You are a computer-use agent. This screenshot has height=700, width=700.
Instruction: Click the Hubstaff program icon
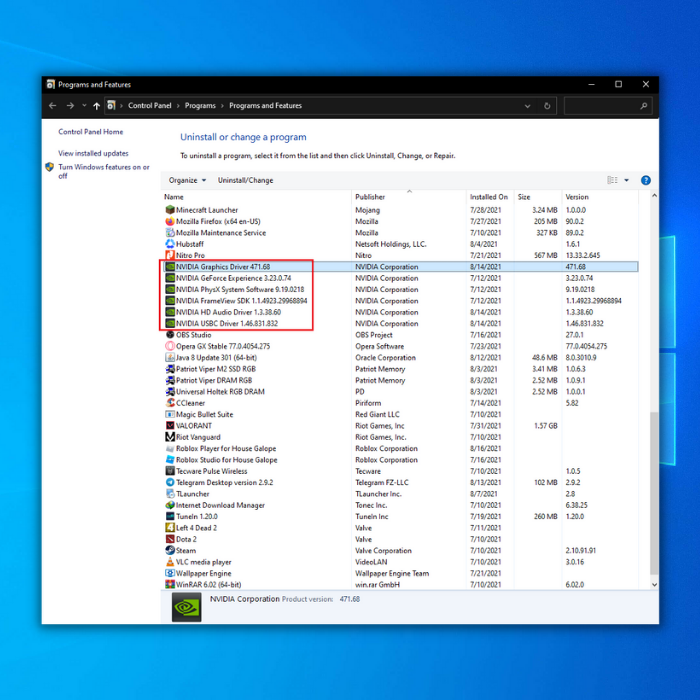pos(170,244)
